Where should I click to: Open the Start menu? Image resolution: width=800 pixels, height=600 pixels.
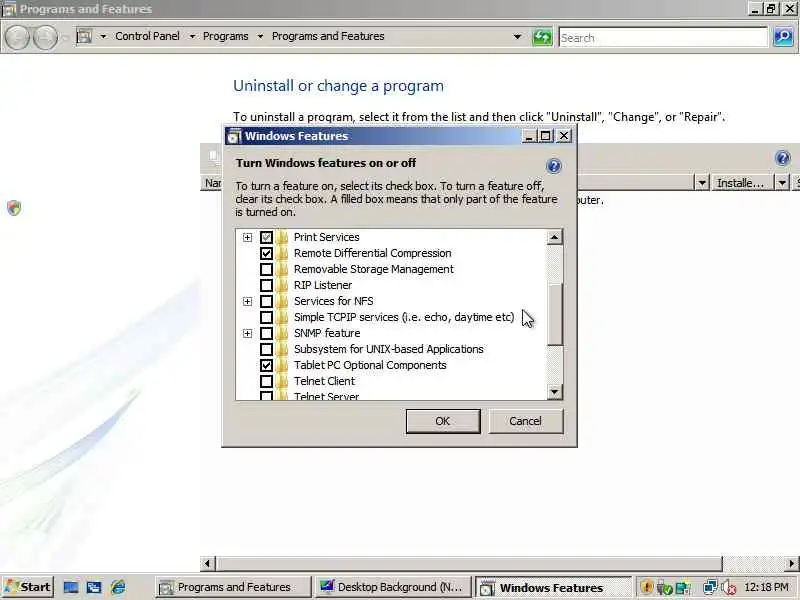[x=28, y=587]
